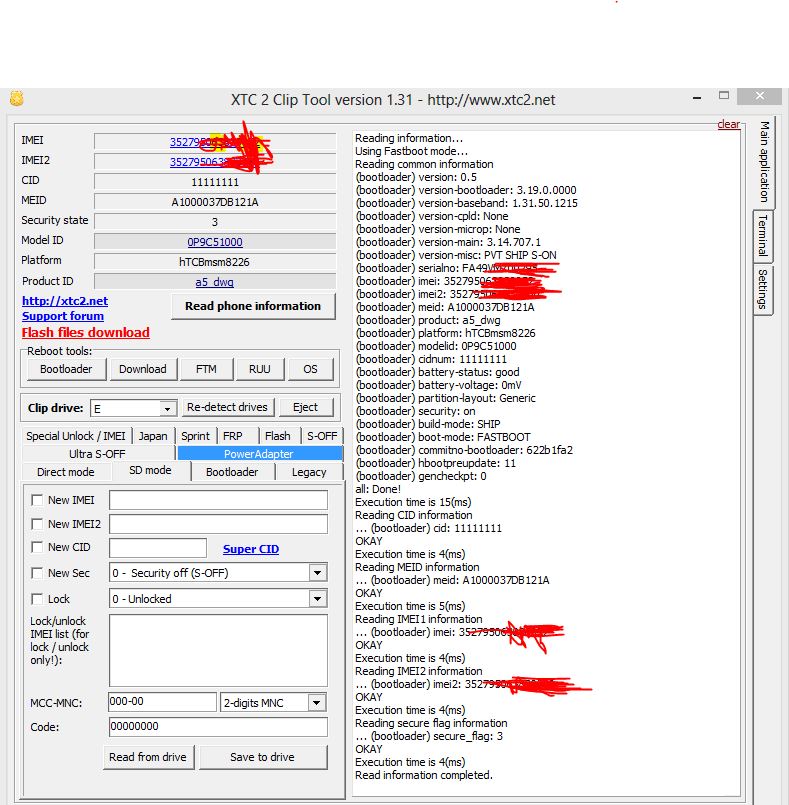Click the CID value 11111111
Image resolution: width=789 pixels, height=805 pixels.
(x=215, y=182)
